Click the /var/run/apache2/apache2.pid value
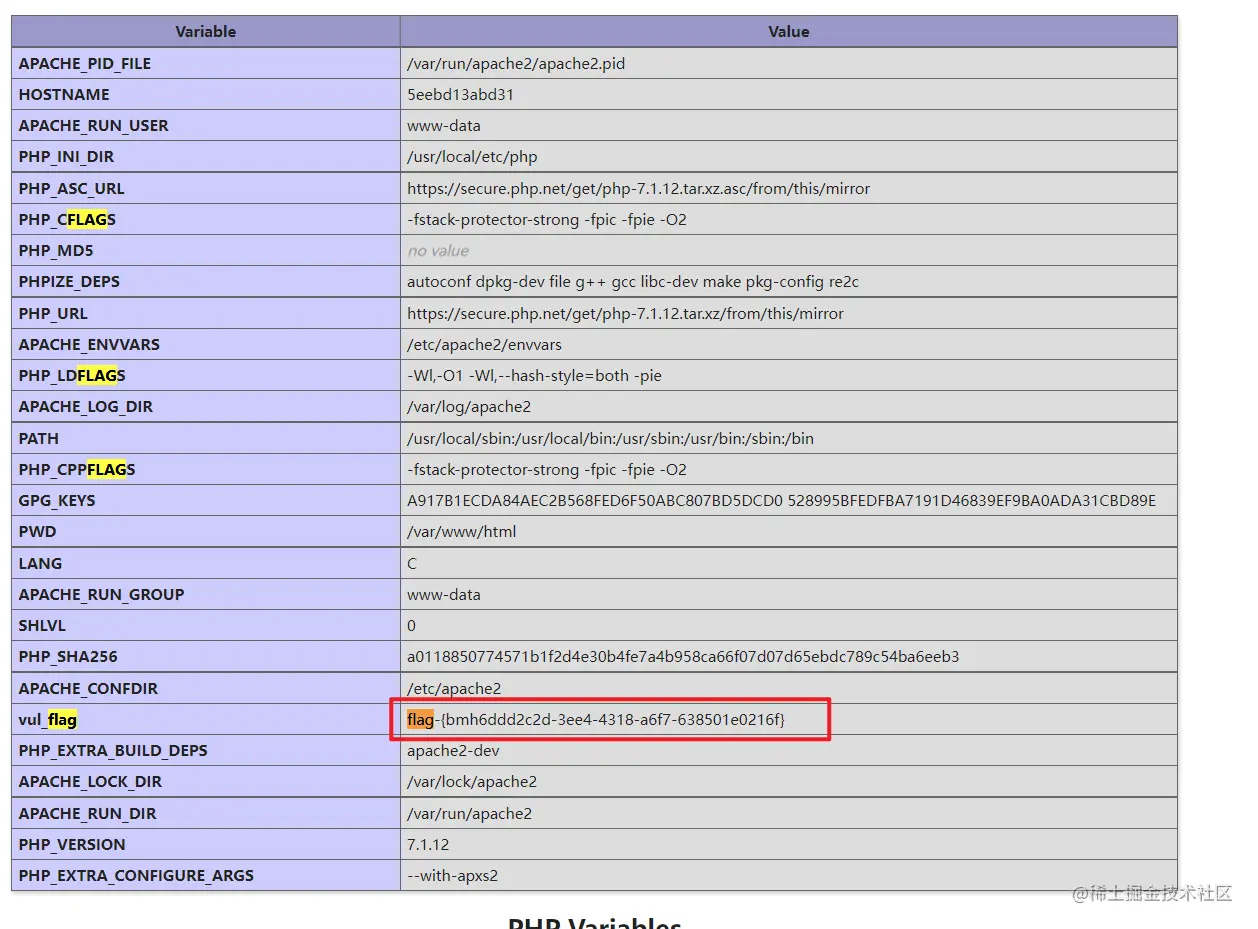Screen dimensions: 1258x929 click(x=516, y=63)
